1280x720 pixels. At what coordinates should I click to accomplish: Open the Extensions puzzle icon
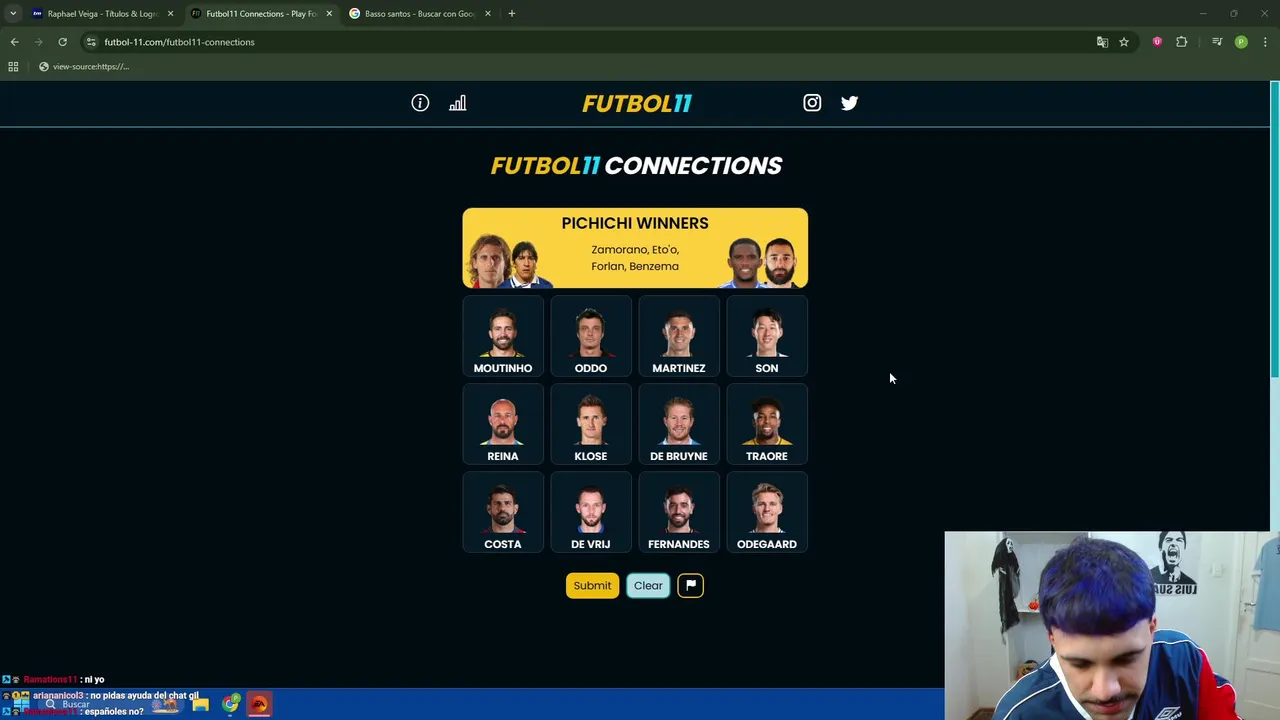(x=1181, y=42)
